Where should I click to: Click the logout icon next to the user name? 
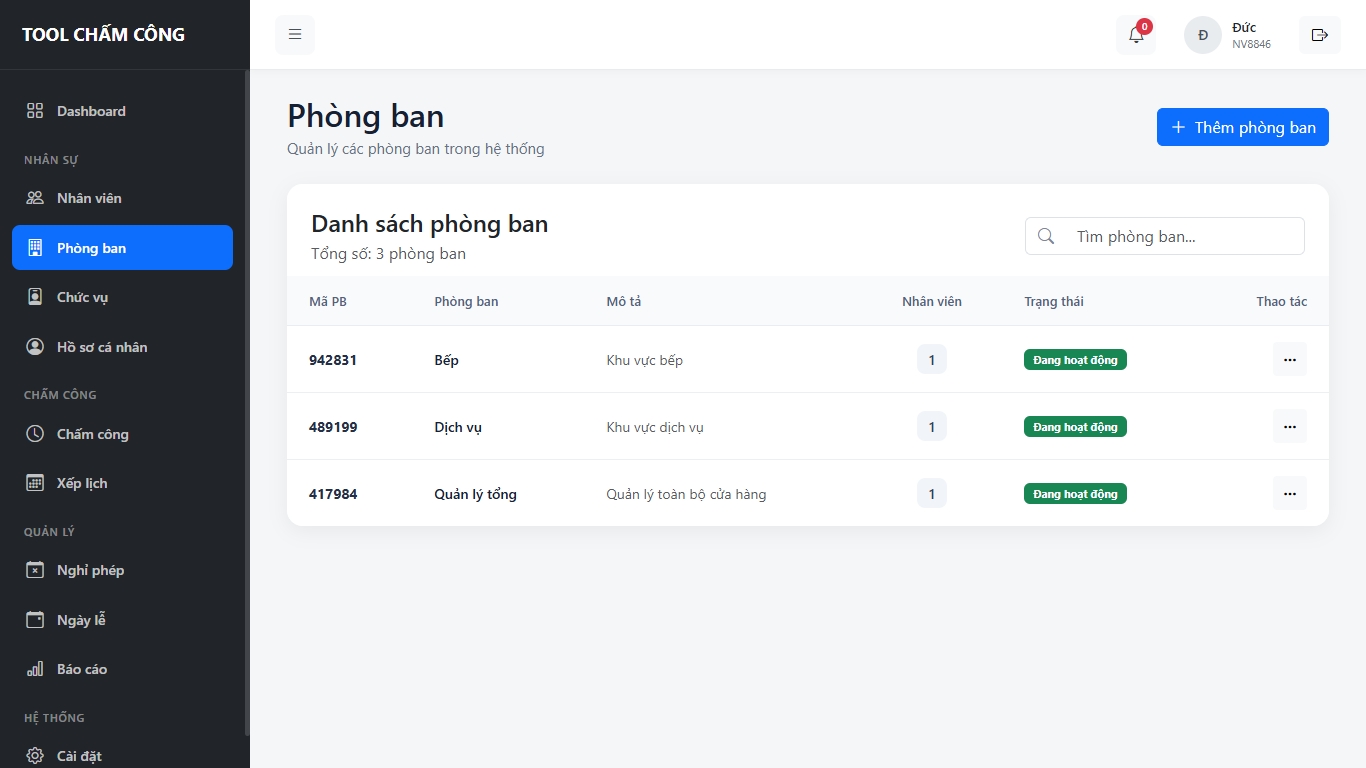pyautogui.click(x=1319, y=35)
